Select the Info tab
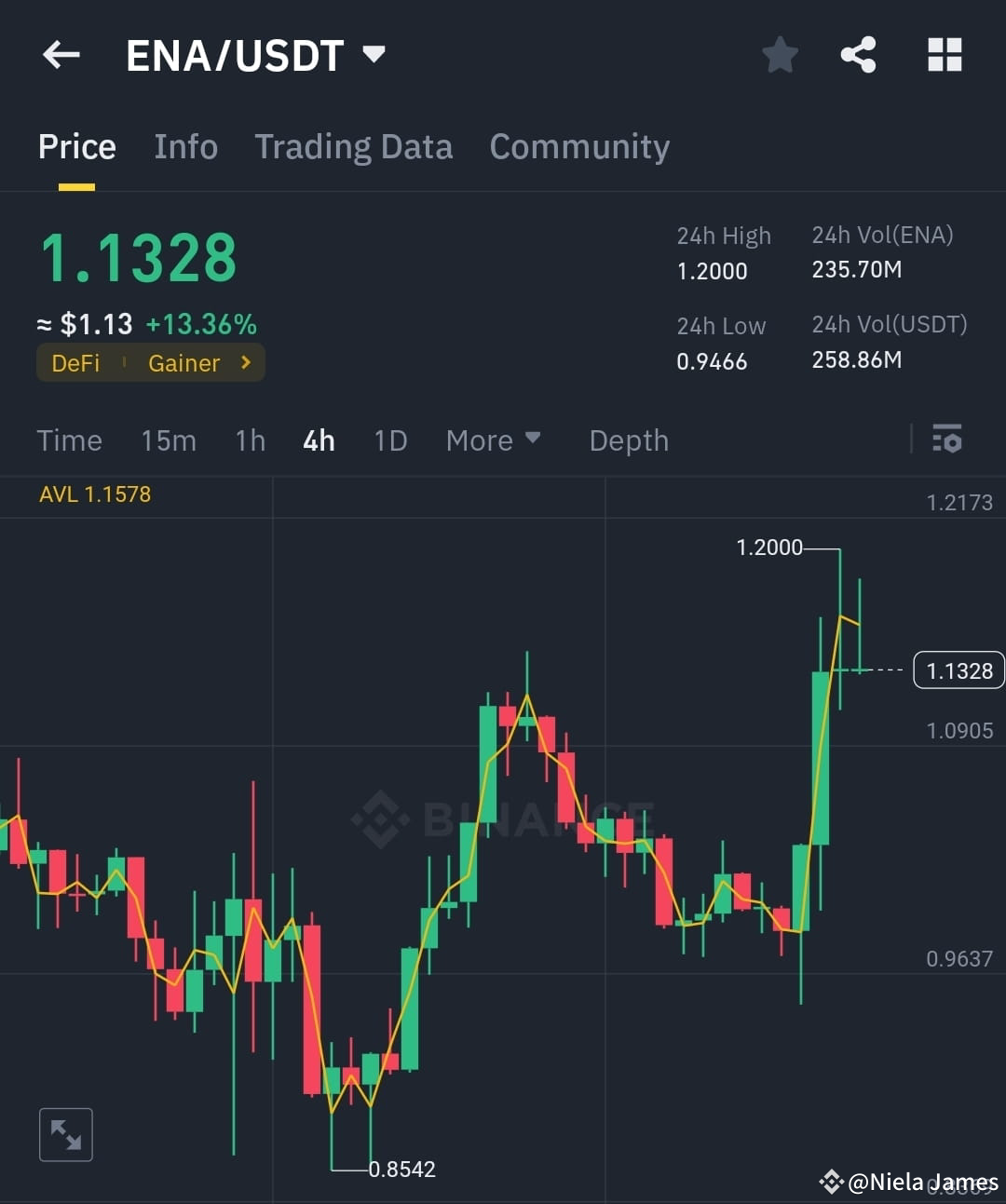The image size is (1006, 1204). click(185, 146)
